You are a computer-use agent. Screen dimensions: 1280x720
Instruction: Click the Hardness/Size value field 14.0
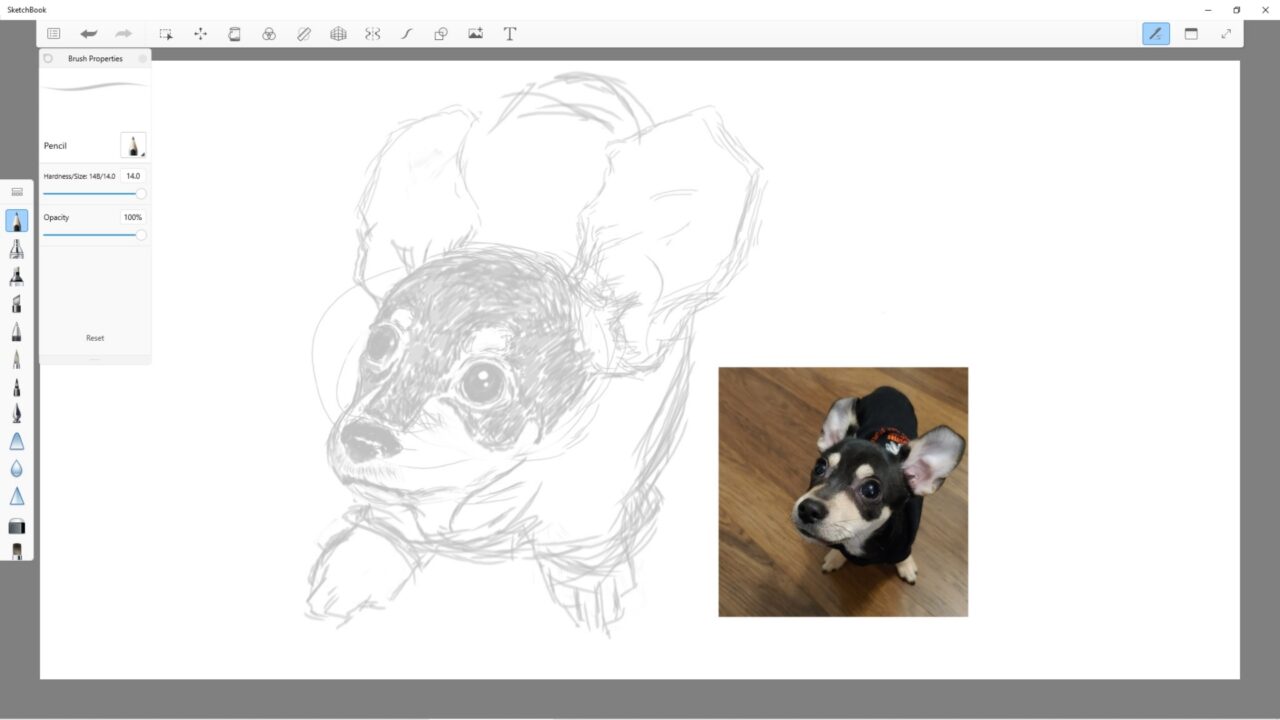(133, 176)
